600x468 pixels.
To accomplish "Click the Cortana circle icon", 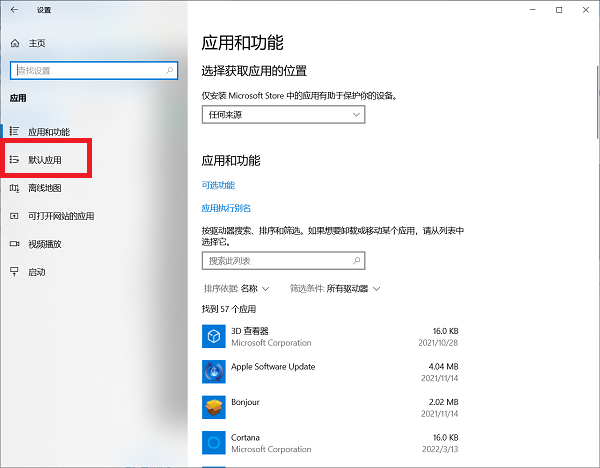I will [214, 443].
